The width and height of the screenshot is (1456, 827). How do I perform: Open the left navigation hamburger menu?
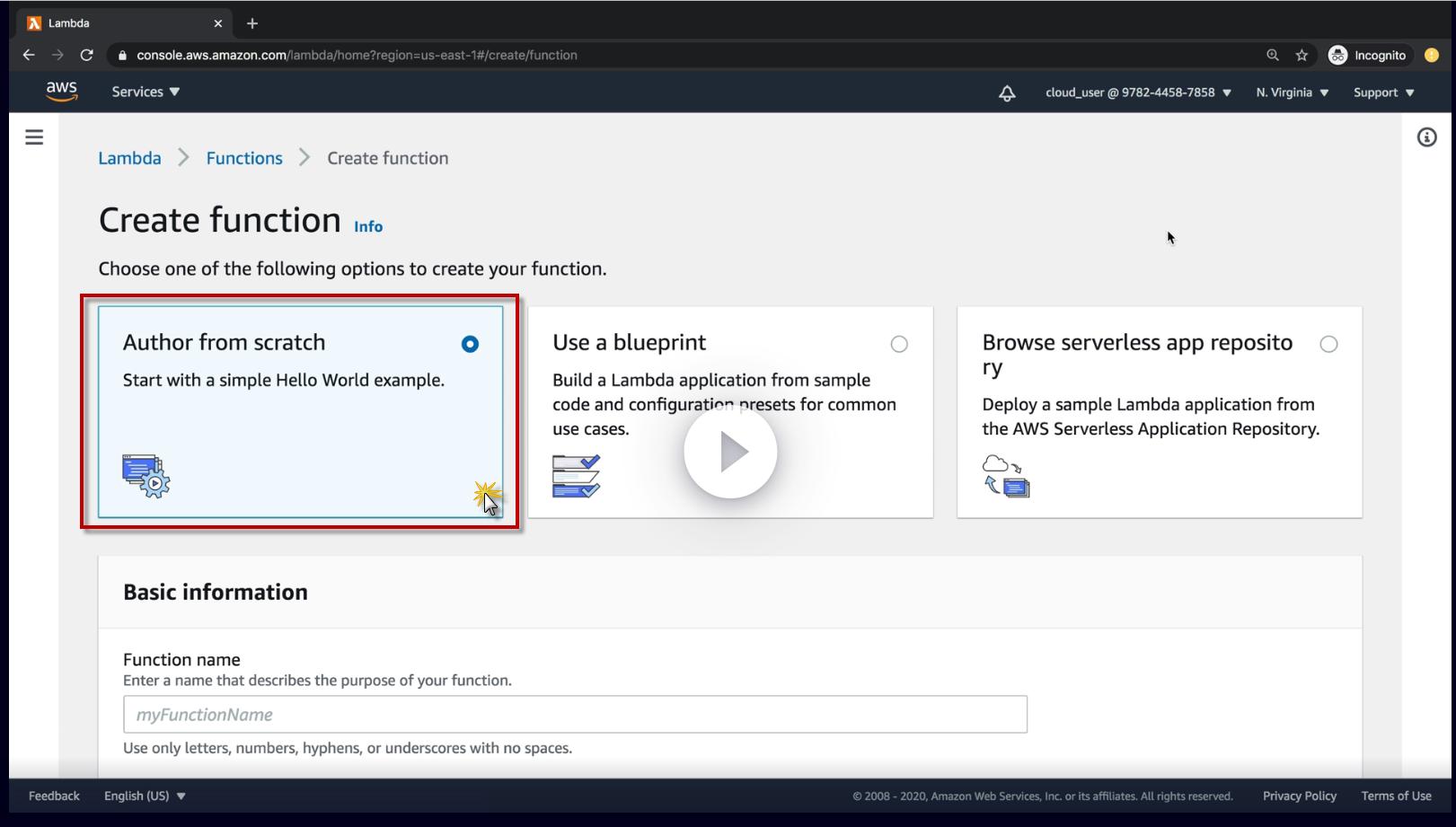point(34,137)
